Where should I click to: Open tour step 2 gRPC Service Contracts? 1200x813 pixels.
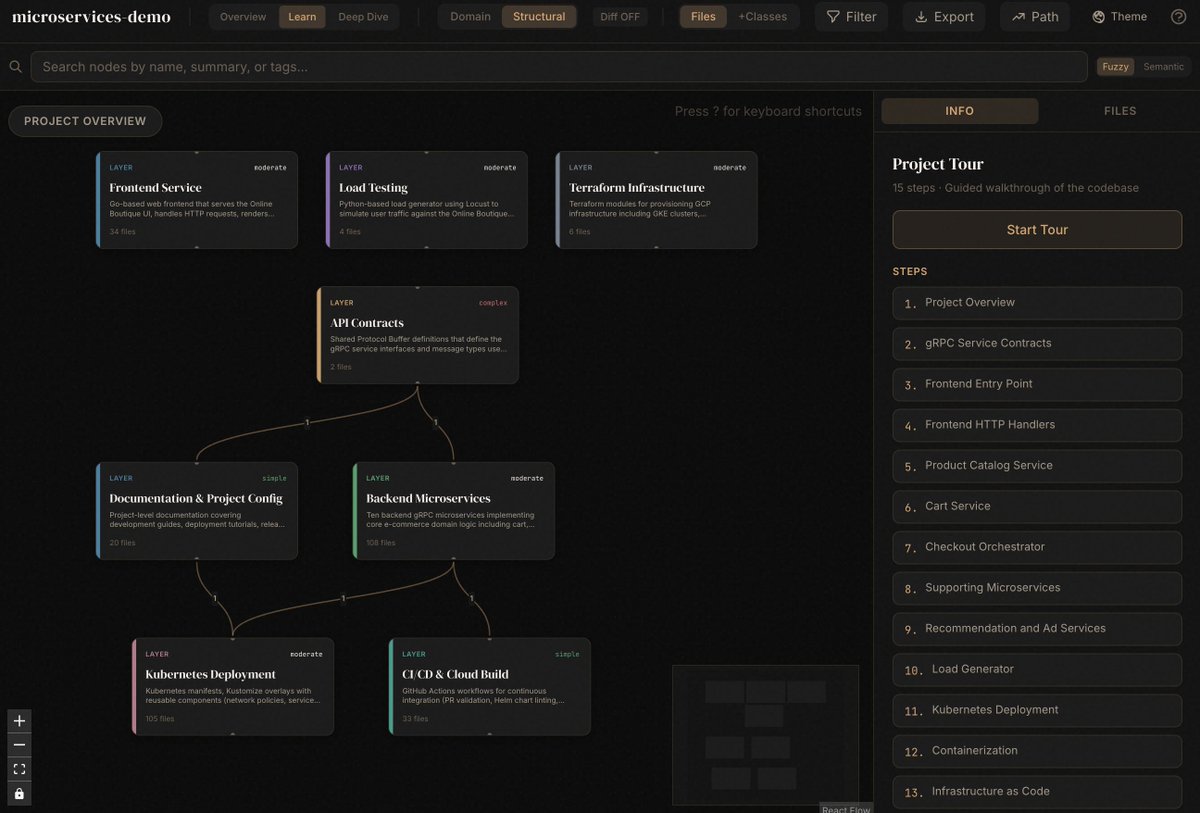point(1037,344)
